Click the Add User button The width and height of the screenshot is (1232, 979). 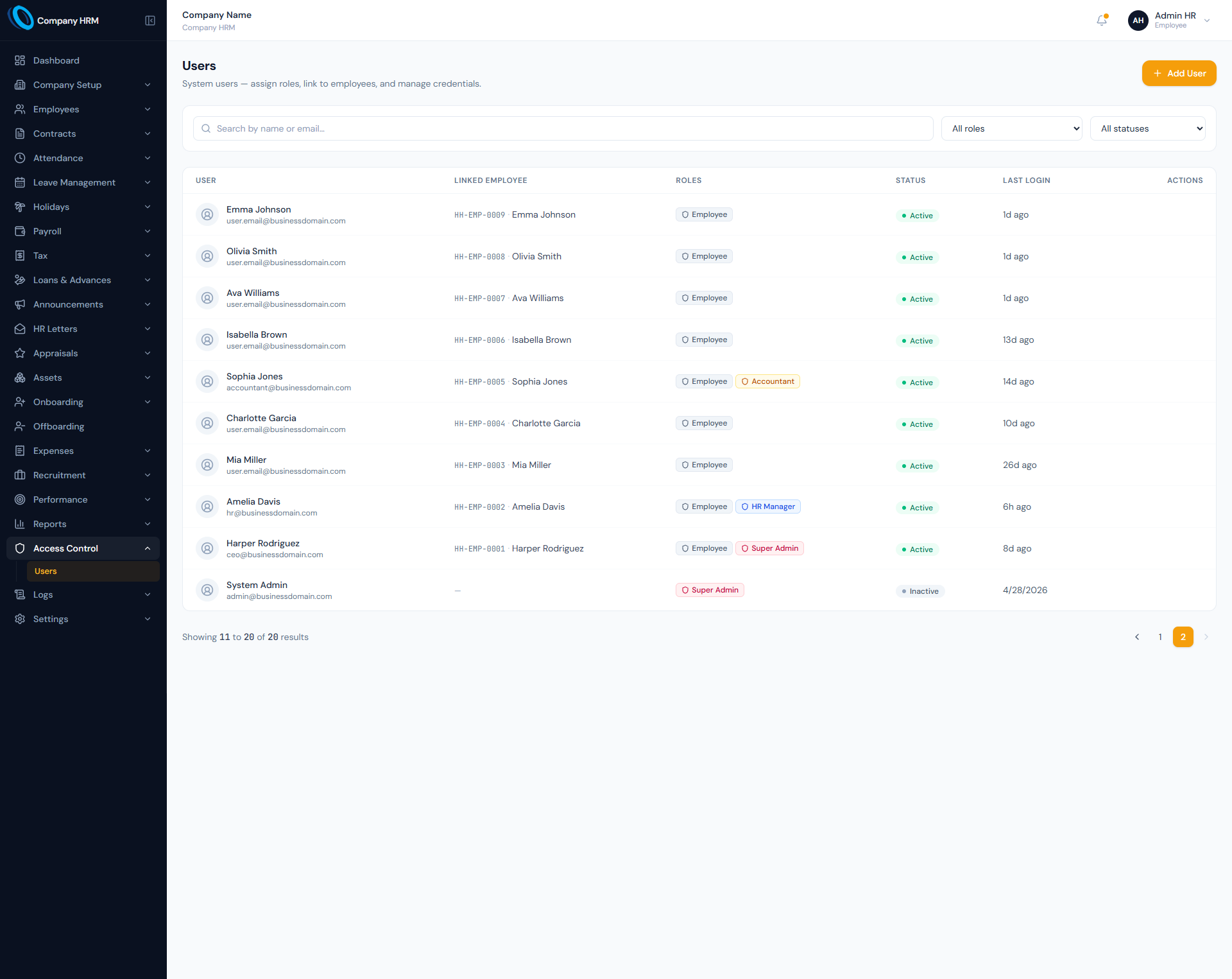tap(1179, 73)
